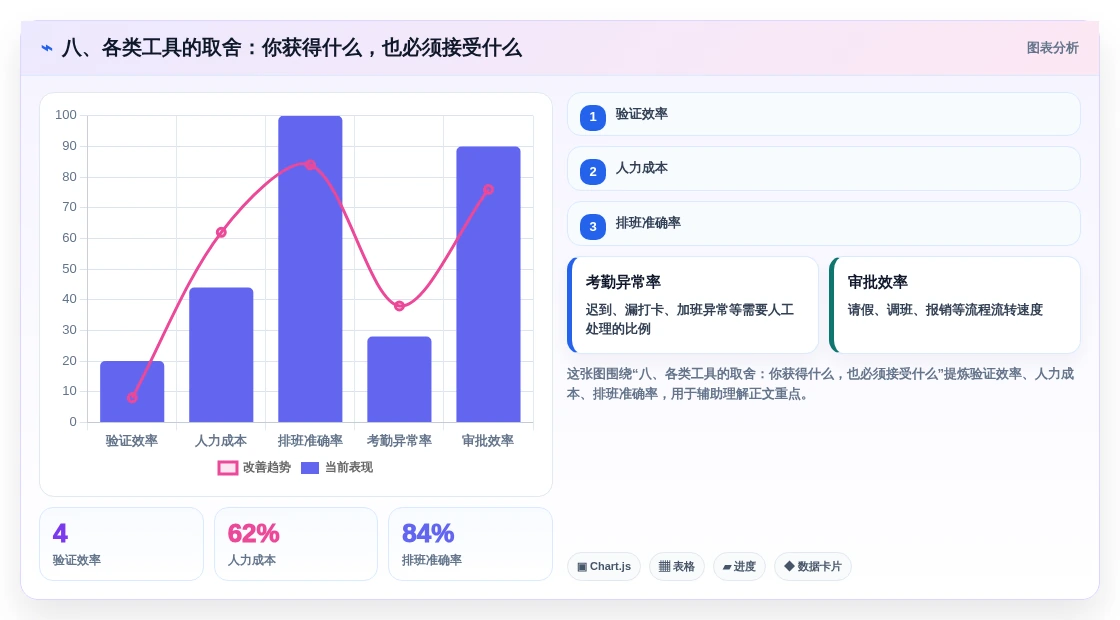This screenshot has width=1120, height=620.
Task: Click the number 3 badge for 排班准确率
Action: 593,226
